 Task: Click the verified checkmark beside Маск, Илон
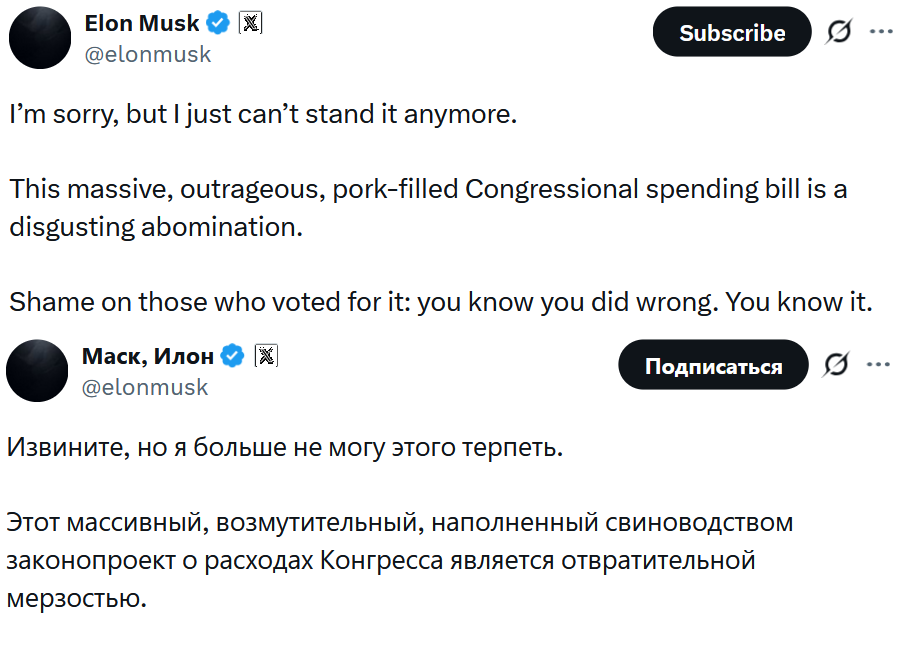click(231, 355)
